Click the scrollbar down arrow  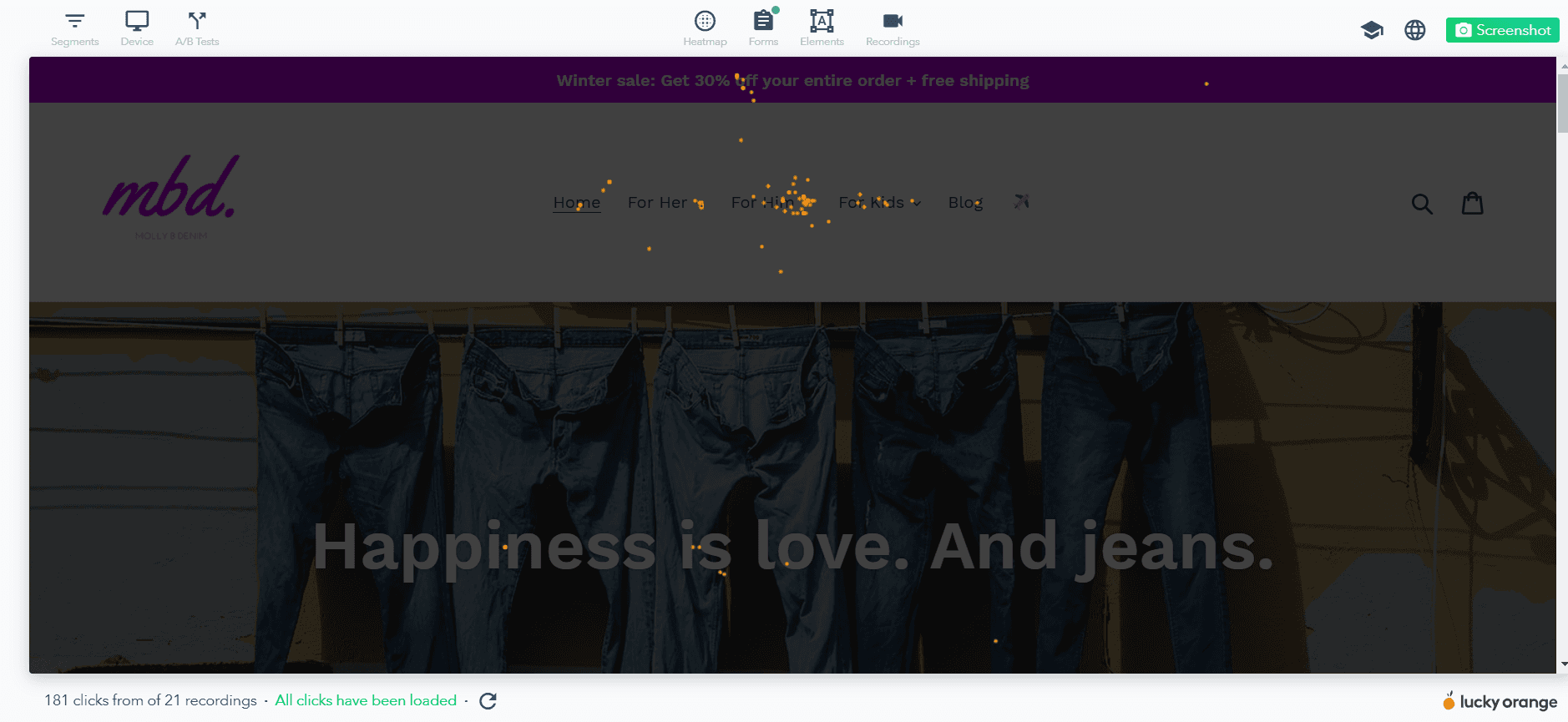(1562, 664)
